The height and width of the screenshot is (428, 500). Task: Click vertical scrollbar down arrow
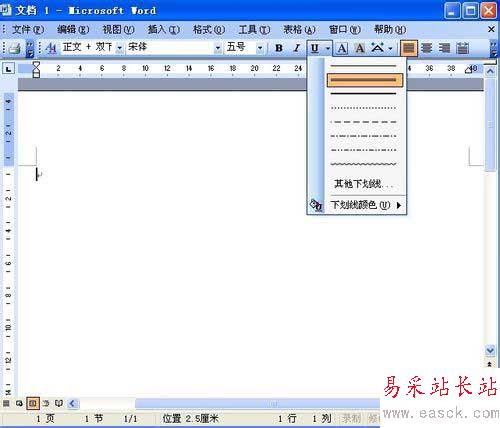tap(490, 350)
